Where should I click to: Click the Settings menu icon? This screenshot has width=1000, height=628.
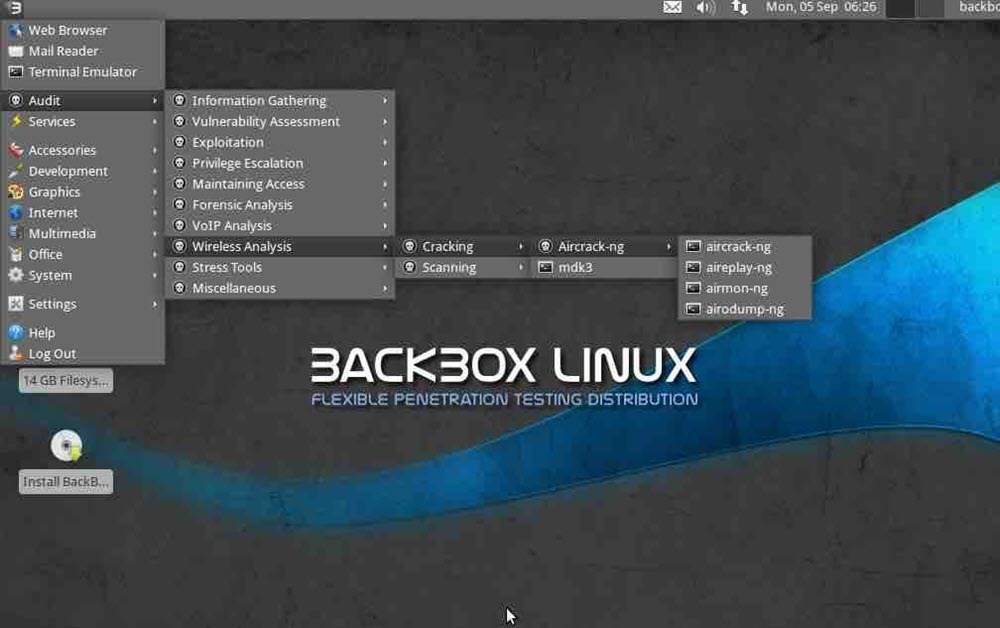pyautogui.click(x=16, y=304)
